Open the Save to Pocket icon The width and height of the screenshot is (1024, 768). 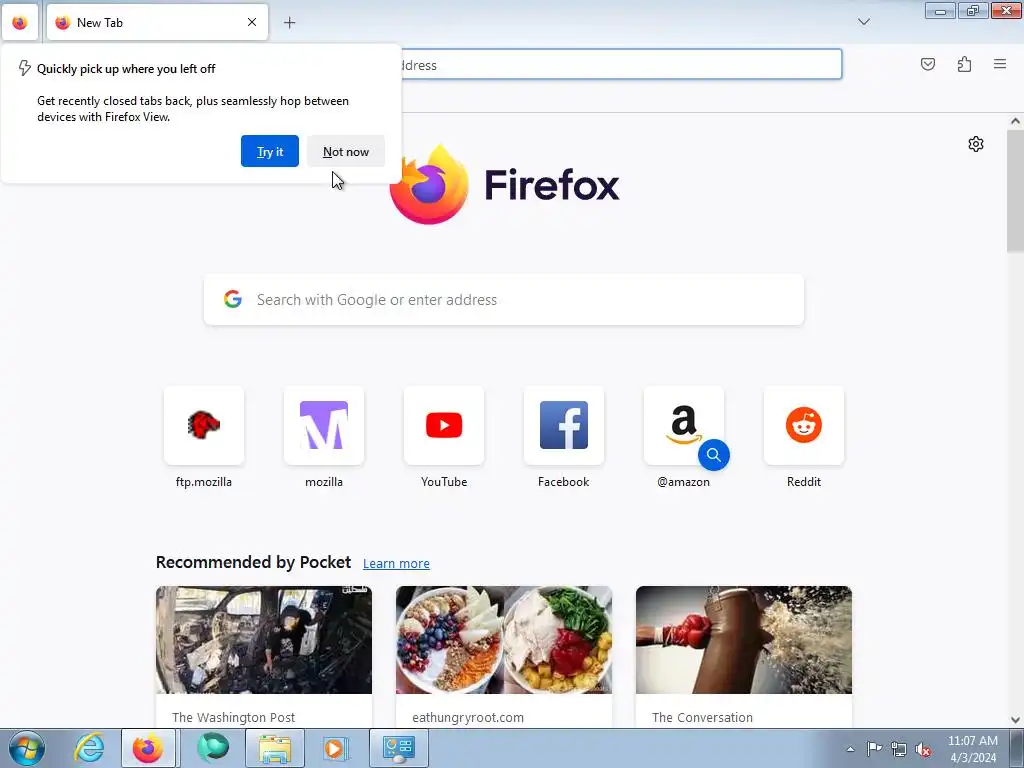927,64
